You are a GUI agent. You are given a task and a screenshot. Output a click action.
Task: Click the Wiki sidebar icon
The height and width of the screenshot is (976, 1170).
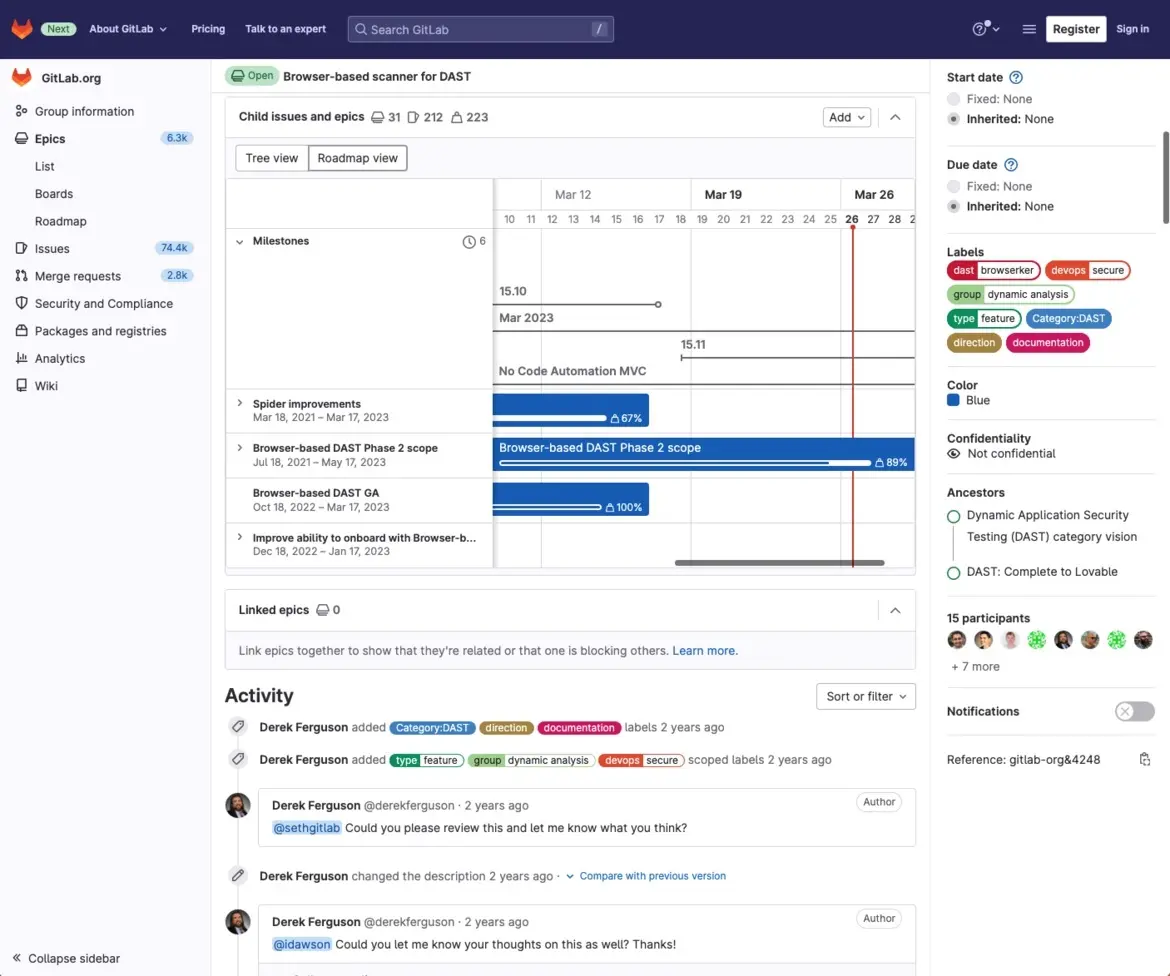pyautogui.click(x=21, y=386)
